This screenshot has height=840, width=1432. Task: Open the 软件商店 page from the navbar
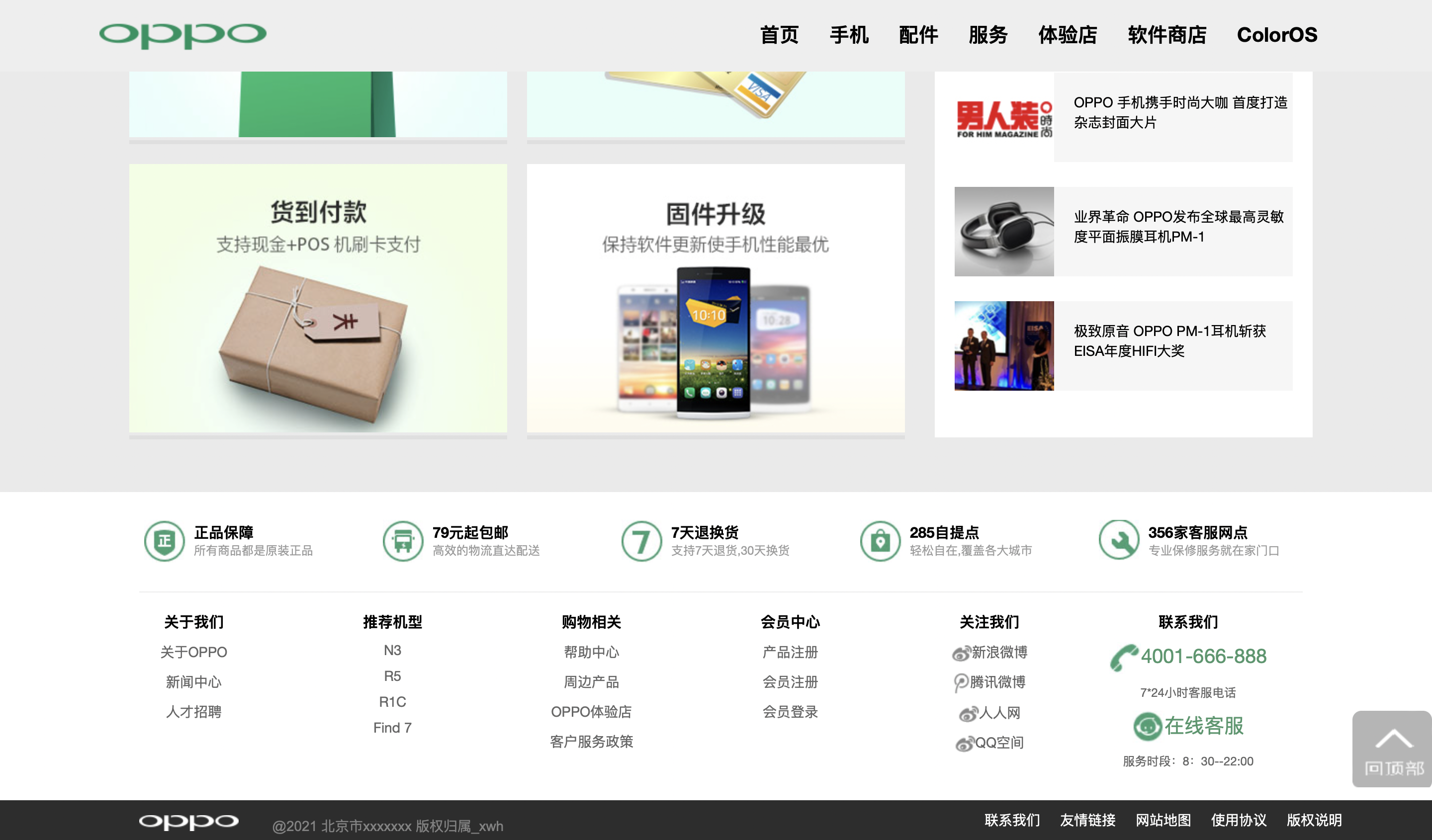tap(1166, 35)
